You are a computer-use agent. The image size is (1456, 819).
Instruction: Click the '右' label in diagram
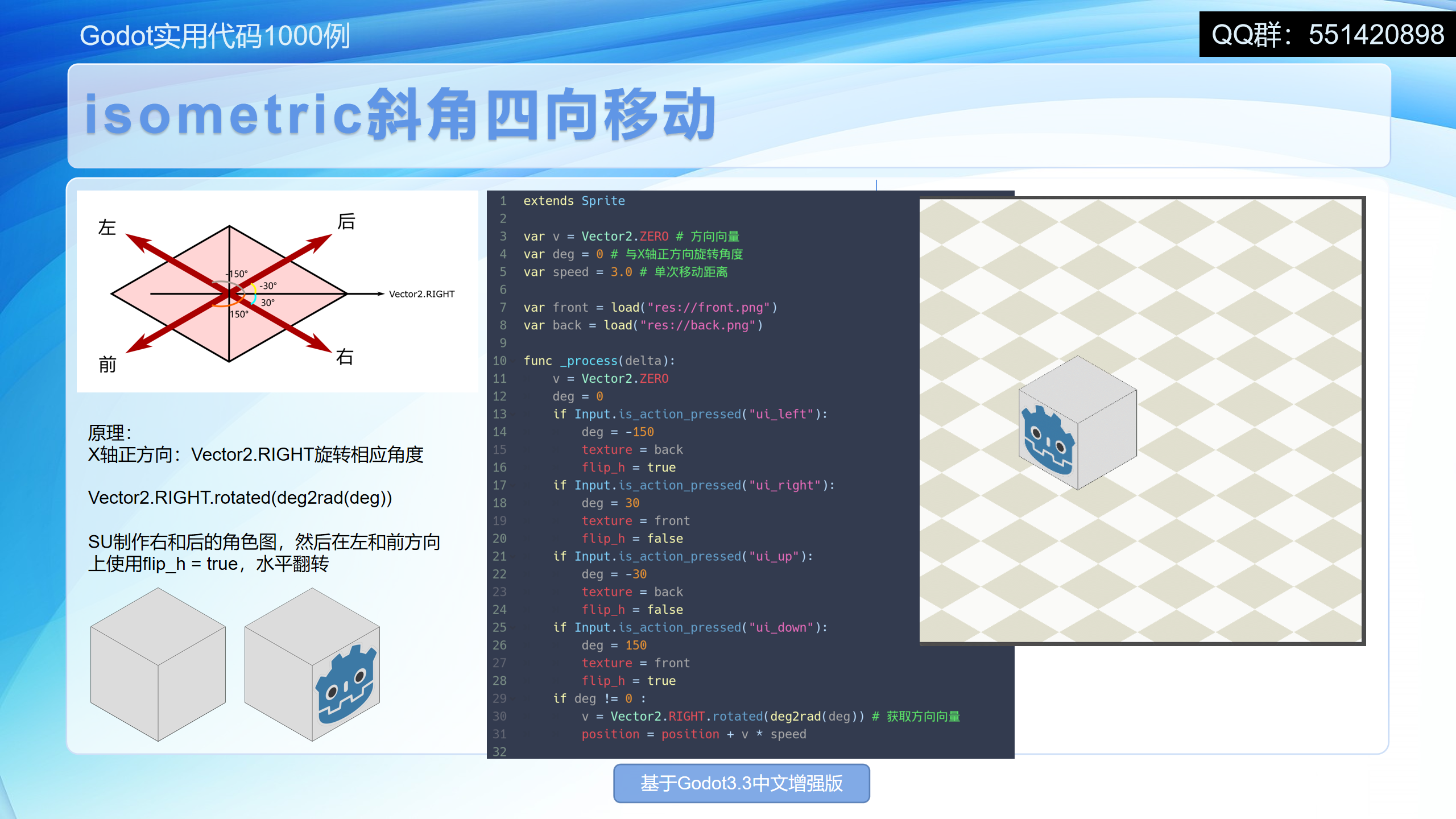click(345, 357)
